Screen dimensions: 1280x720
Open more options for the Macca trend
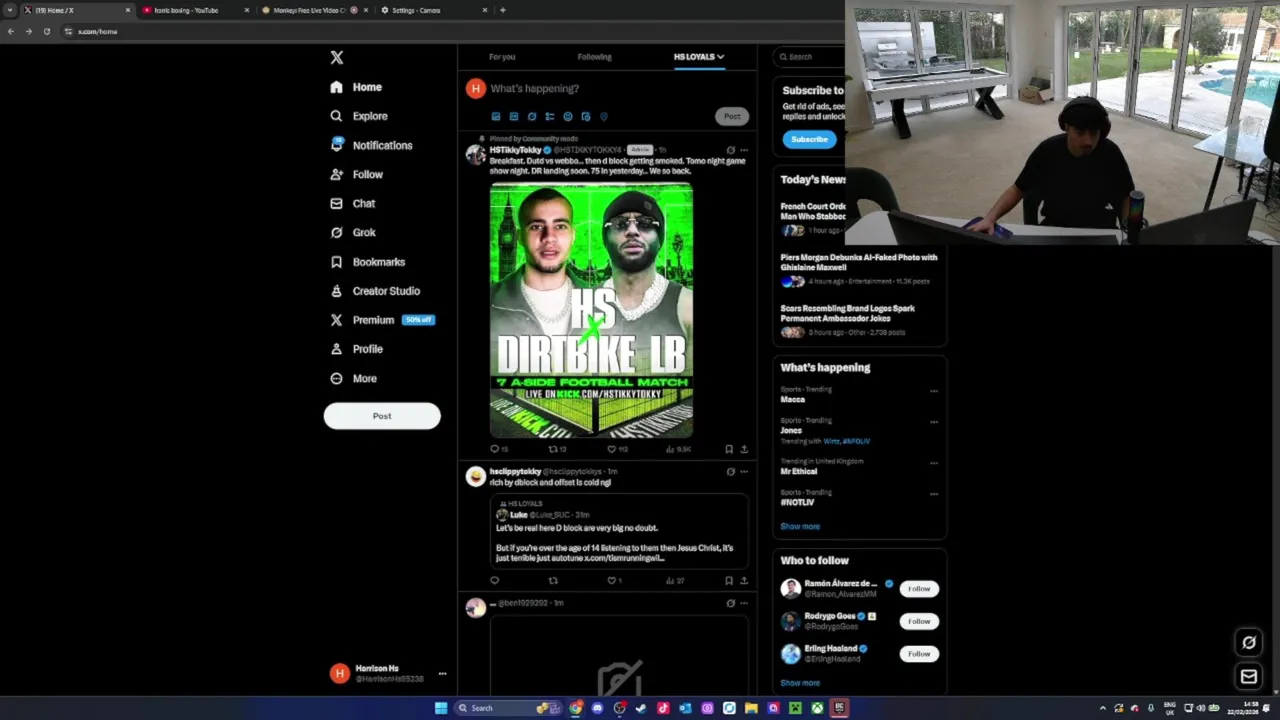click(933, 391)
